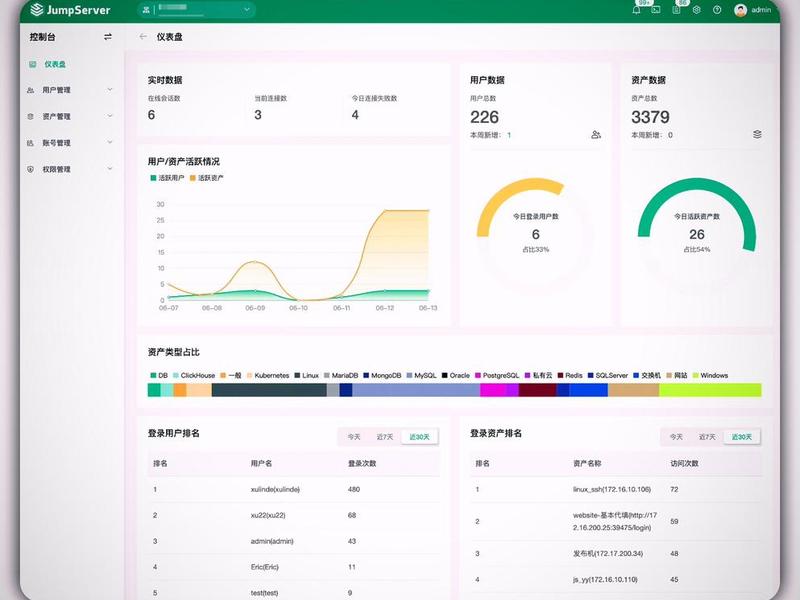Click total users number 226
Image resolution: width=800 pixels, height=600 pixels.
484,117
